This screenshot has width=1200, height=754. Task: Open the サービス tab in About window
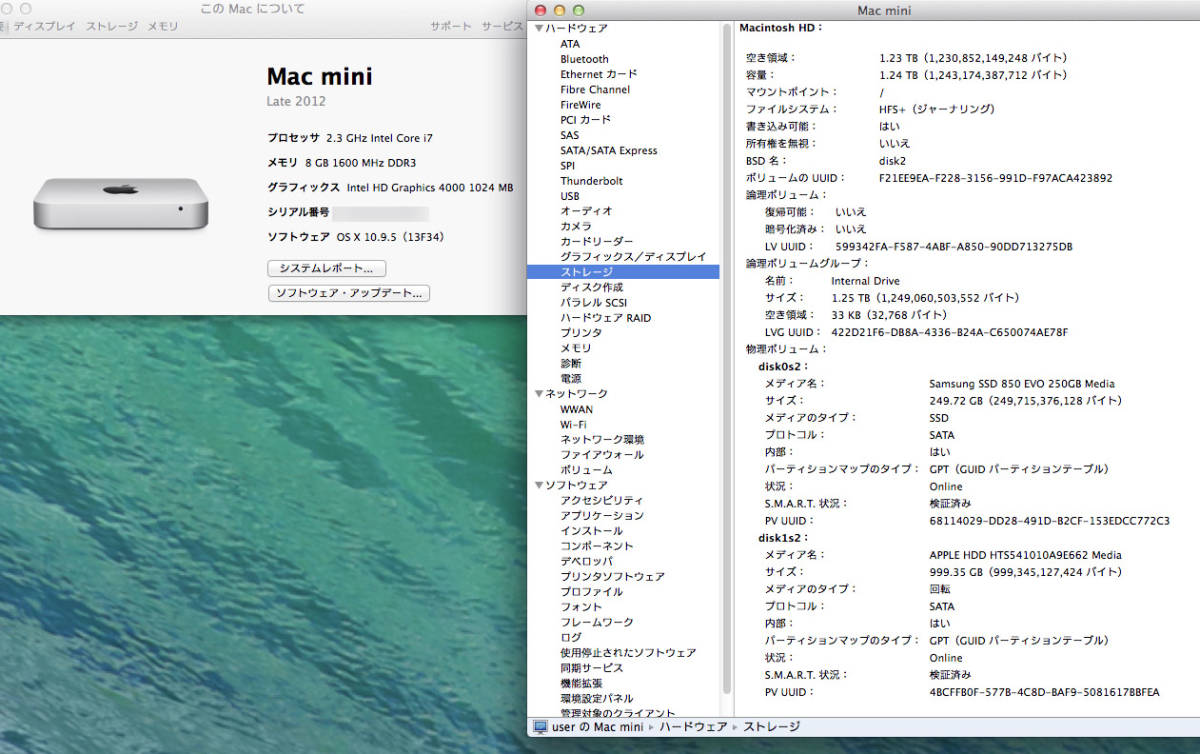tap(502, 26)
